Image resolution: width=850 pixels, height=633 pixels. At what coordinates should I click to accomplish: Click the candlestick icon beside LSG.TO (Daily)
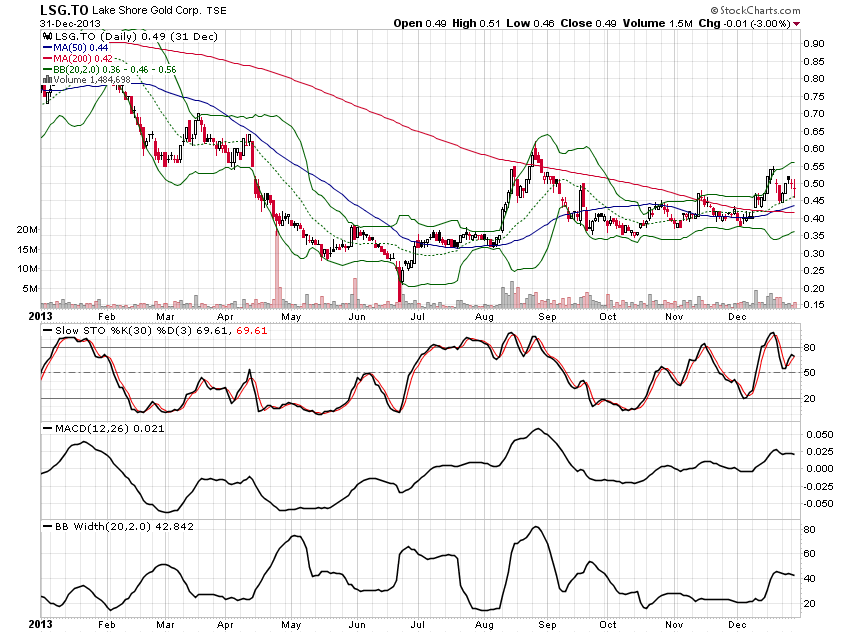48,36
